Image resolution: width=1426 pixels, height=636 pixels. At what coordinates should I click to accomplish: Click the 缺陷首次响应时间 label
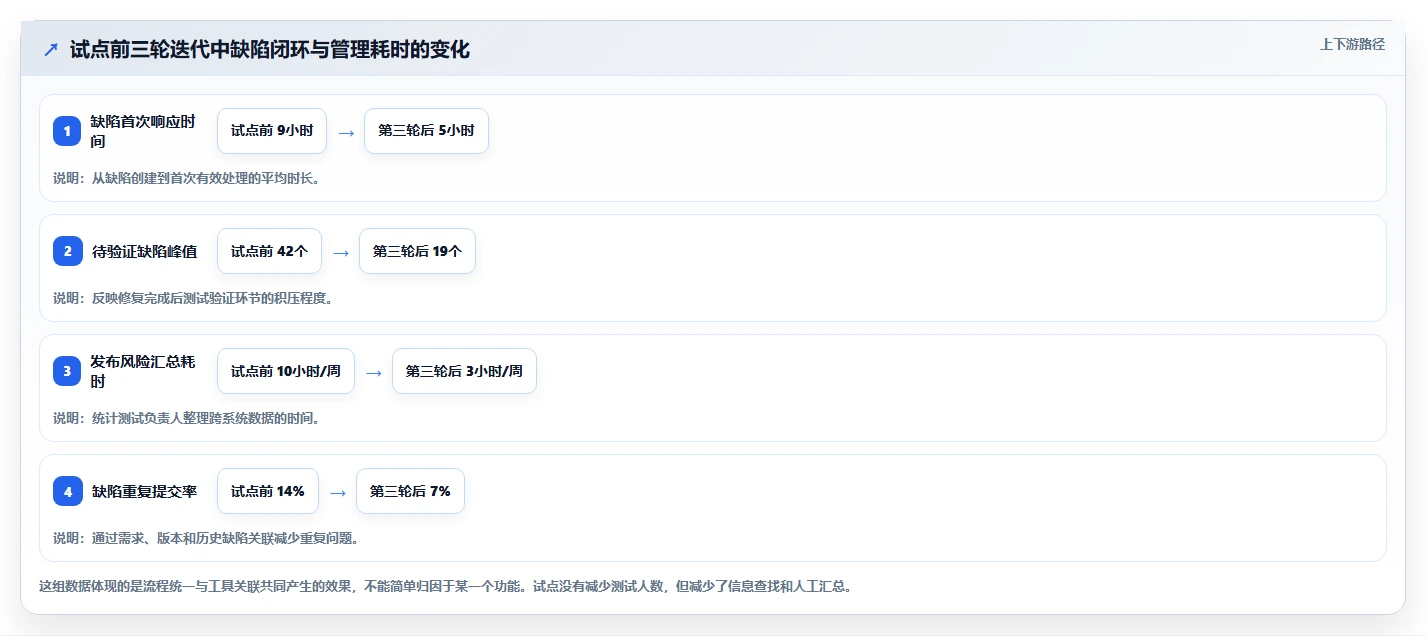[143, 131]
